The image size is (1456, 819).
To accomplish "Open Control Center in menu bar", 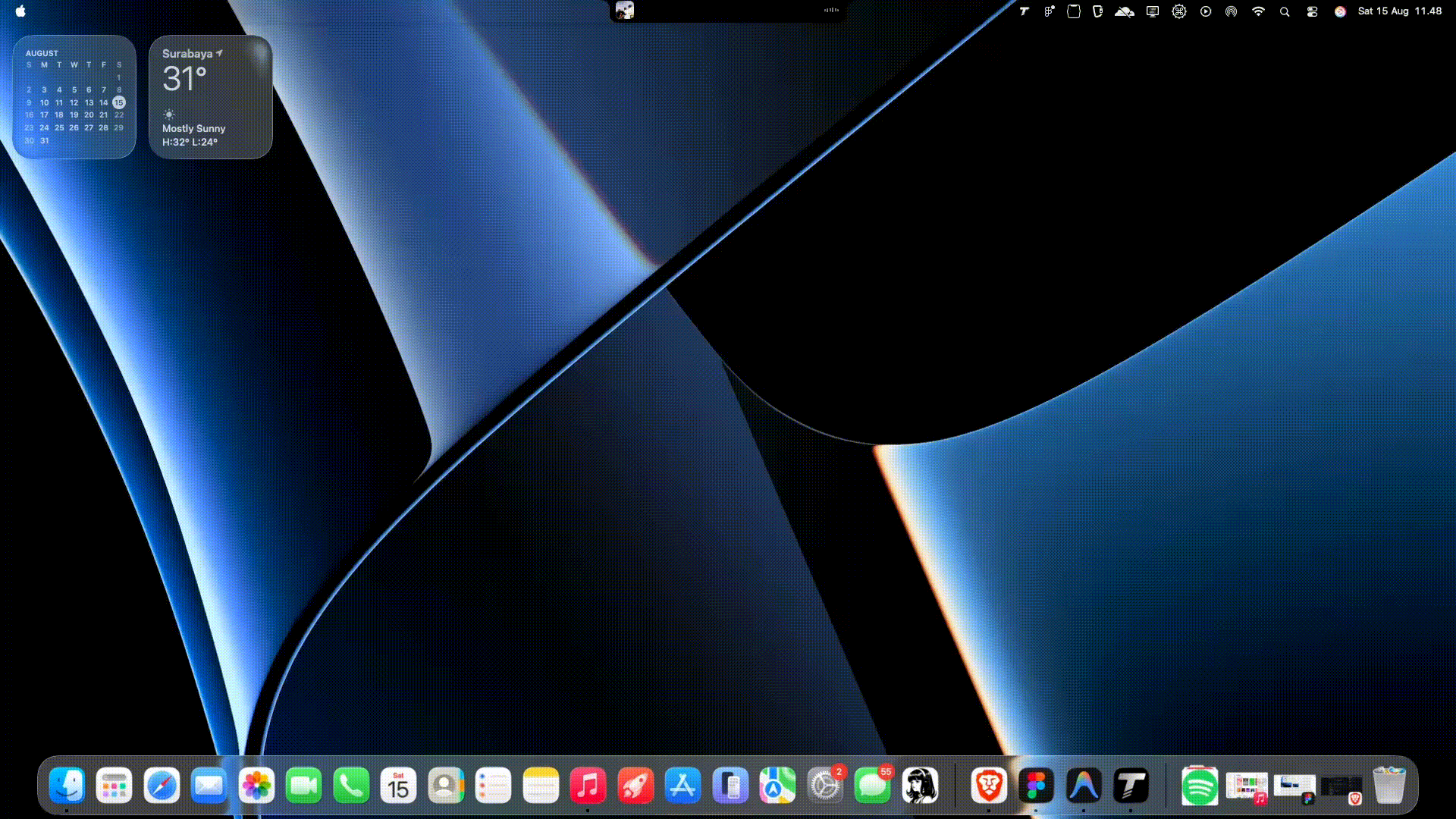I will pyautogui.click(x=1312, y=11).
